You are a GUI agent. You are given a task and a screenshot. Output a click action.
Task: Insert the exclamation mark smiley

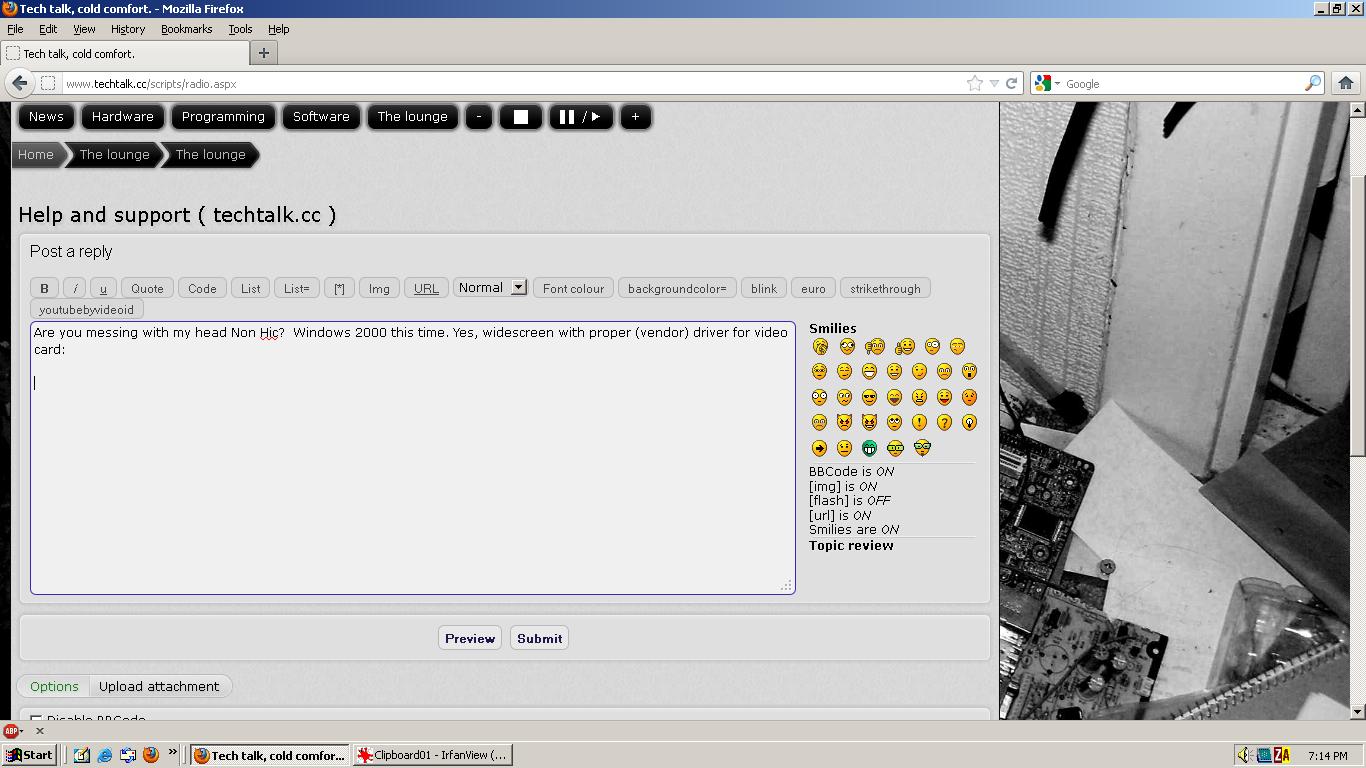click(919, 422)
